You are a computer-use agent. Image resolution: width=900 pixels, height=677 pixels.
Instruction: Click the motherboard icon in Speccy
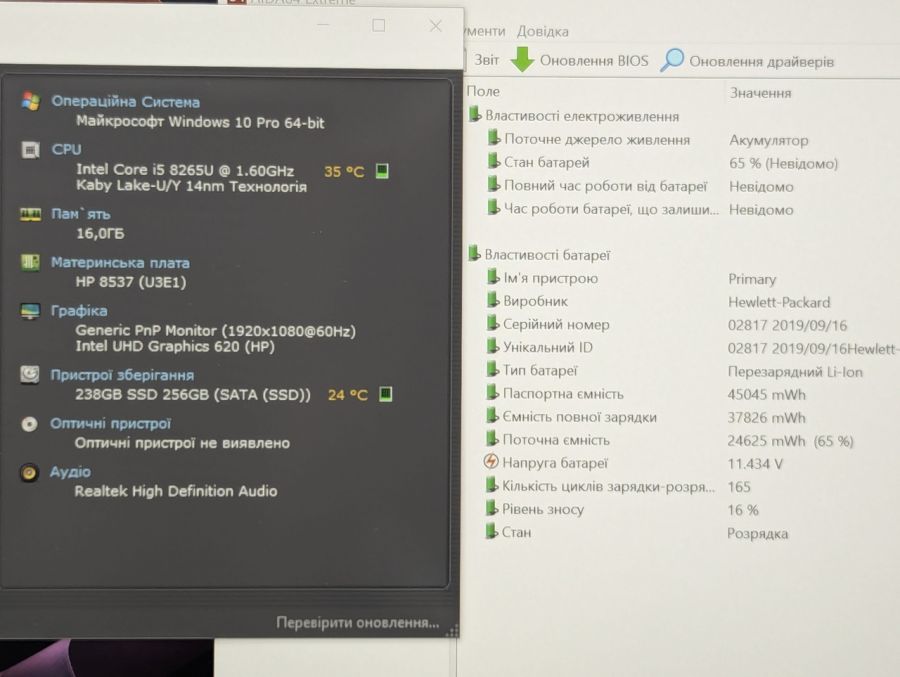30,263
